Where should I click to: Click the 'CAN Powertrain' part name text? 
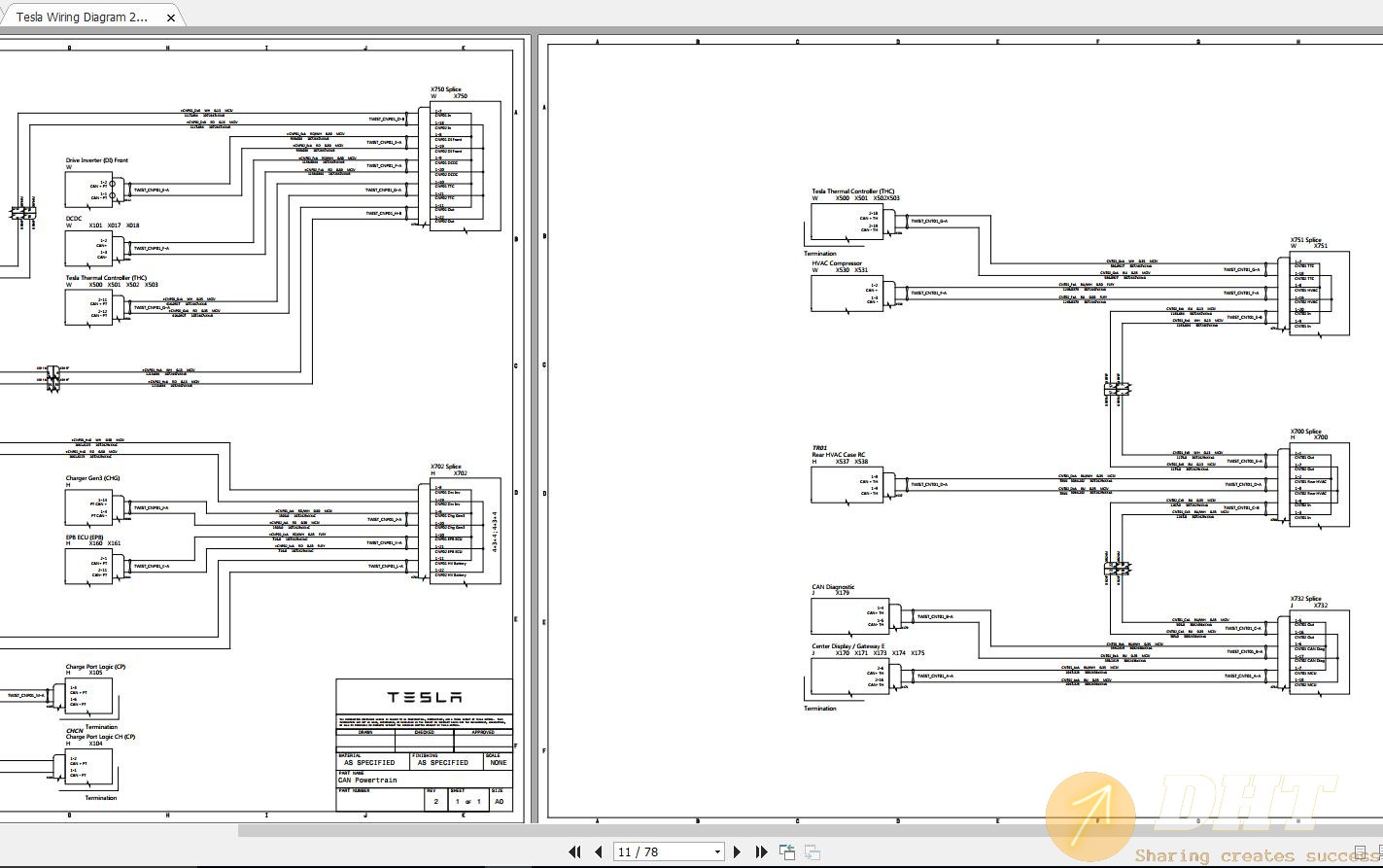tap(368, 781)
